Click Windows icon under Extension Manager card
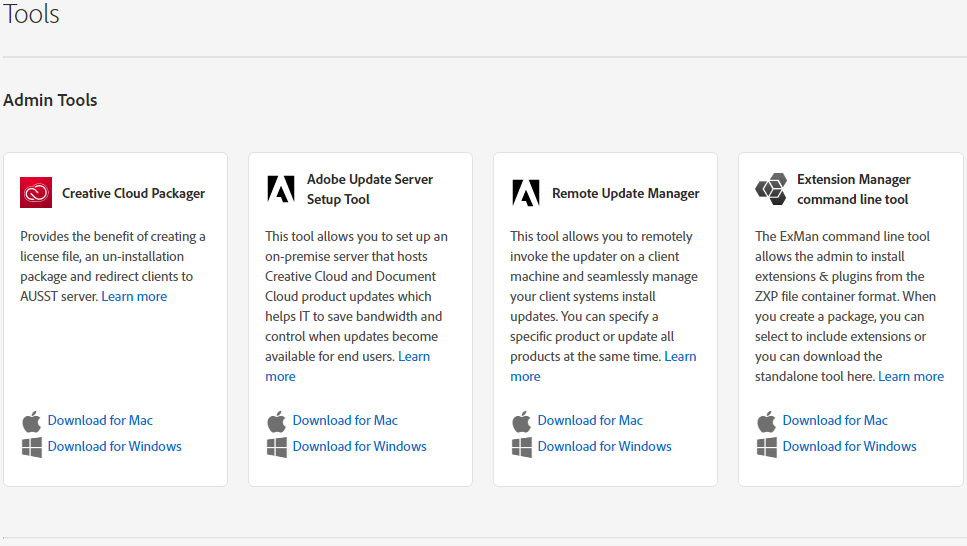The image size is (967, 546). tap(767, 447)
